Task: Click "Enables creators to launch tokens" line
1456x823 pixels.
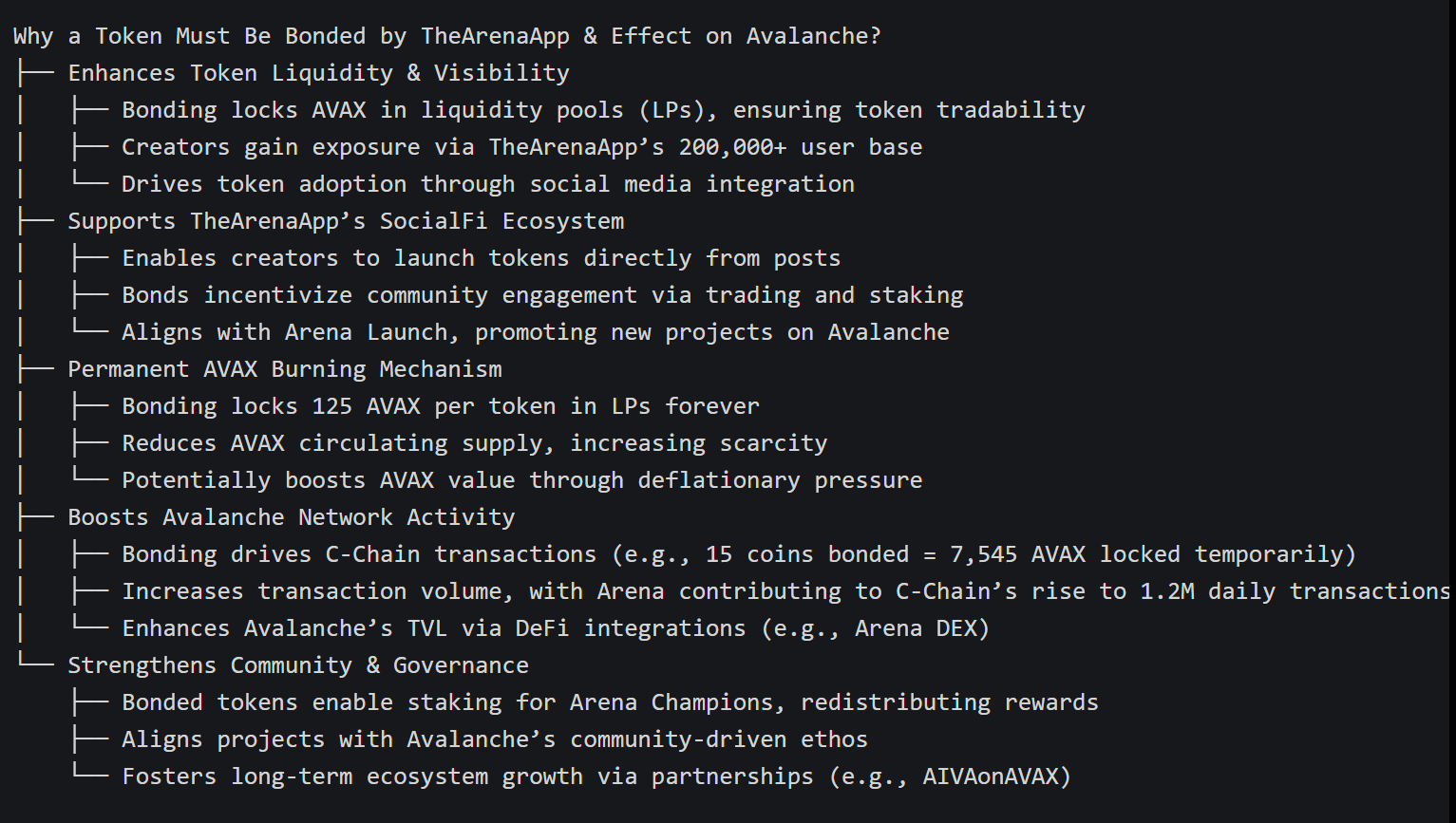Action: (x=481, y=258)
